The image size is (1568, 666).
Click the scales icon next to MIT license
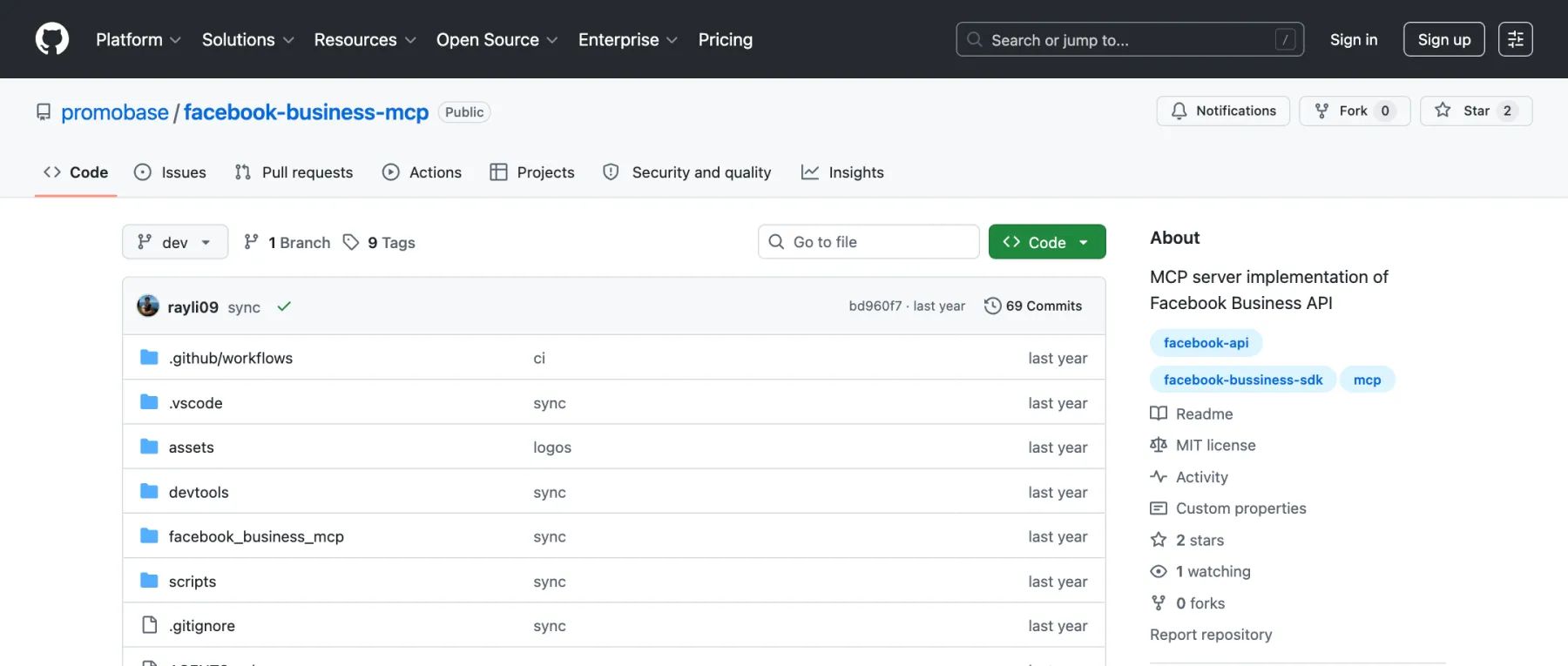tap(1159, 445)
